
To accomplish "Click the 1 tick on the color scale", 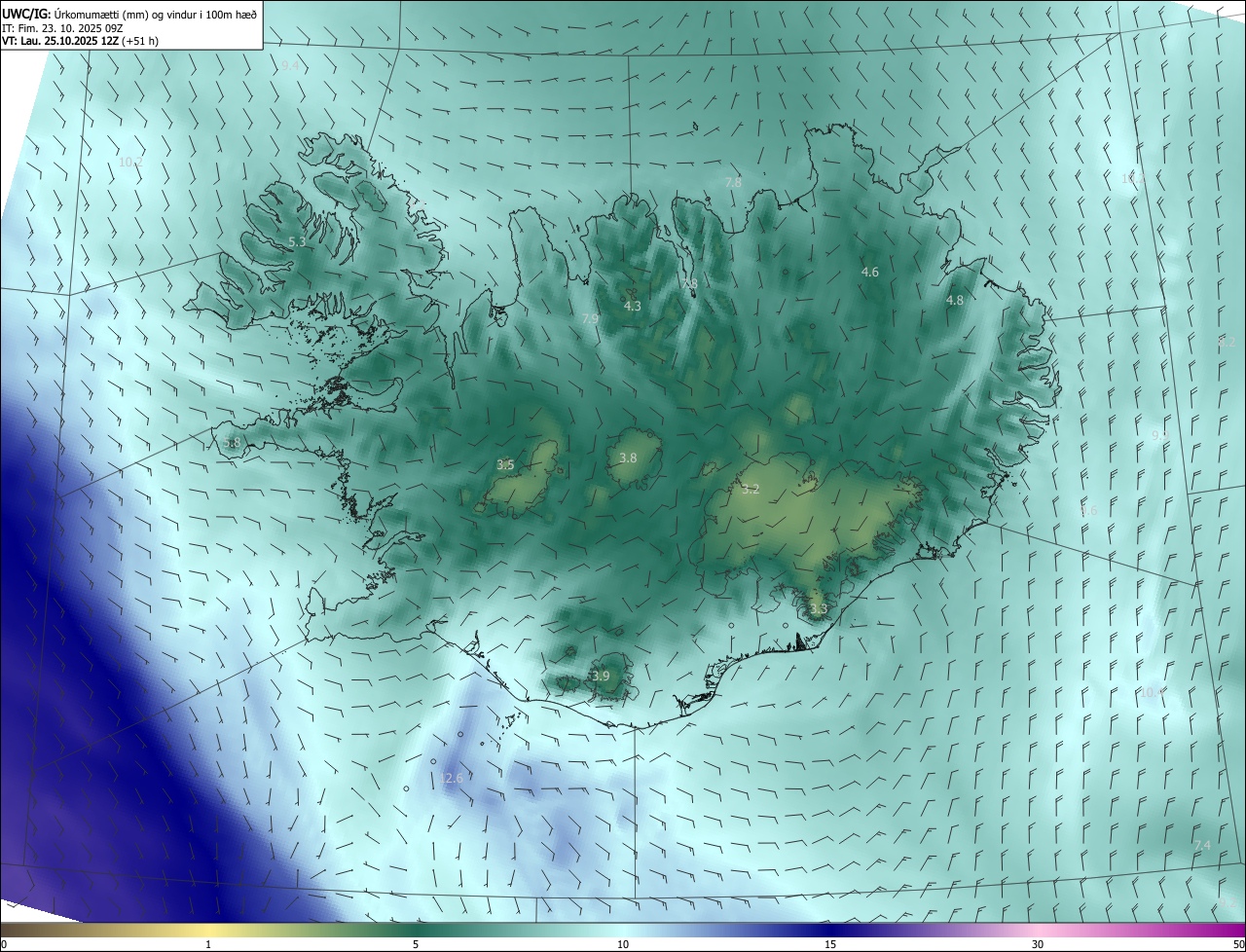I will 208,944.
